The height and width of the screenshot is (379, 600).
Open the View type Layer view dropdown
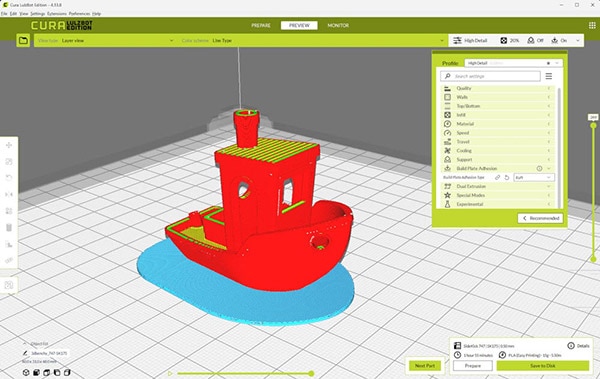[x=105, y=40]
